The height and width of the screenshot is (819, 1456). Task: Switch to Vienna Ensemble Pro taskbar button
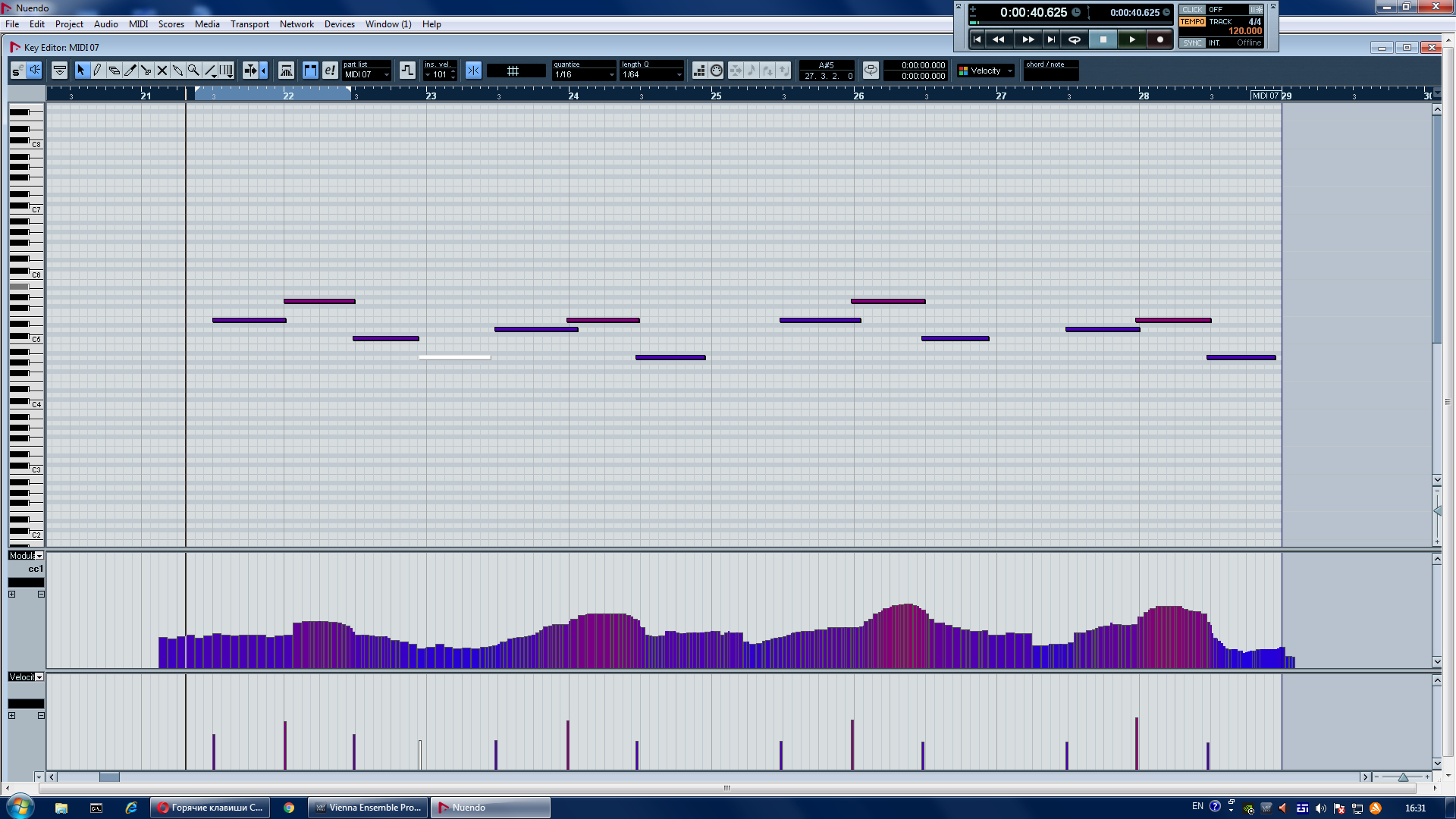(368, 808)
